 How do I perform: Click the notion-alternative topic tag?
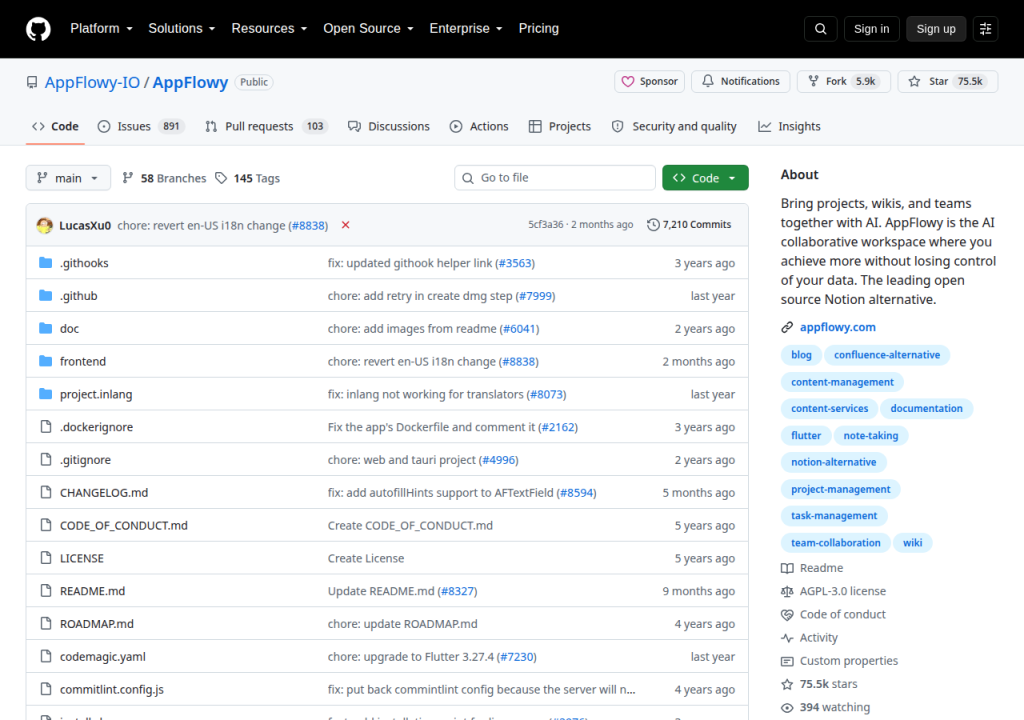(x=833, y=462)
